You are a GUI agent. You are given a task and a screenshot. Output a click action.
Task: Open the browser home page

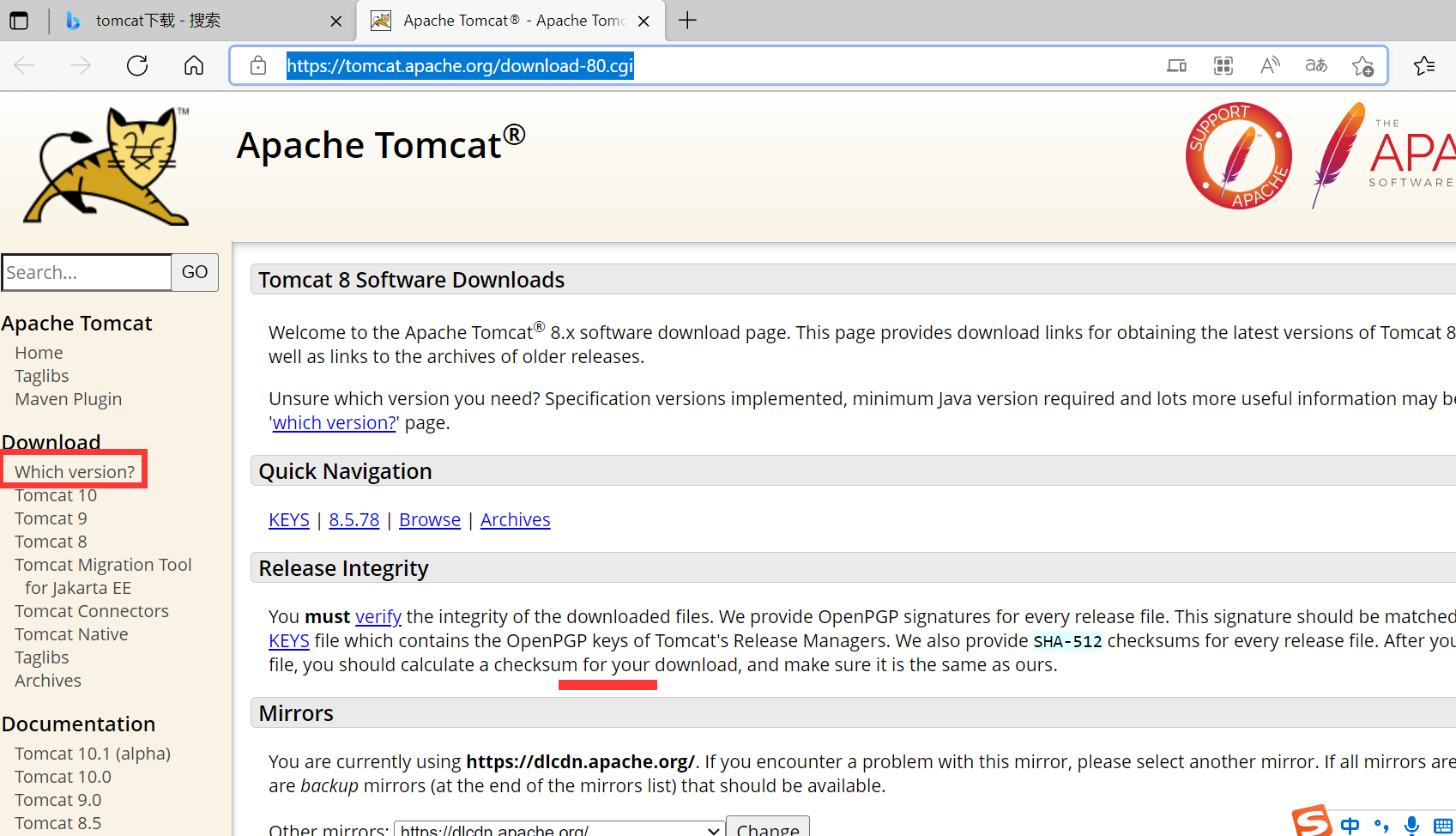click(194, 65)
